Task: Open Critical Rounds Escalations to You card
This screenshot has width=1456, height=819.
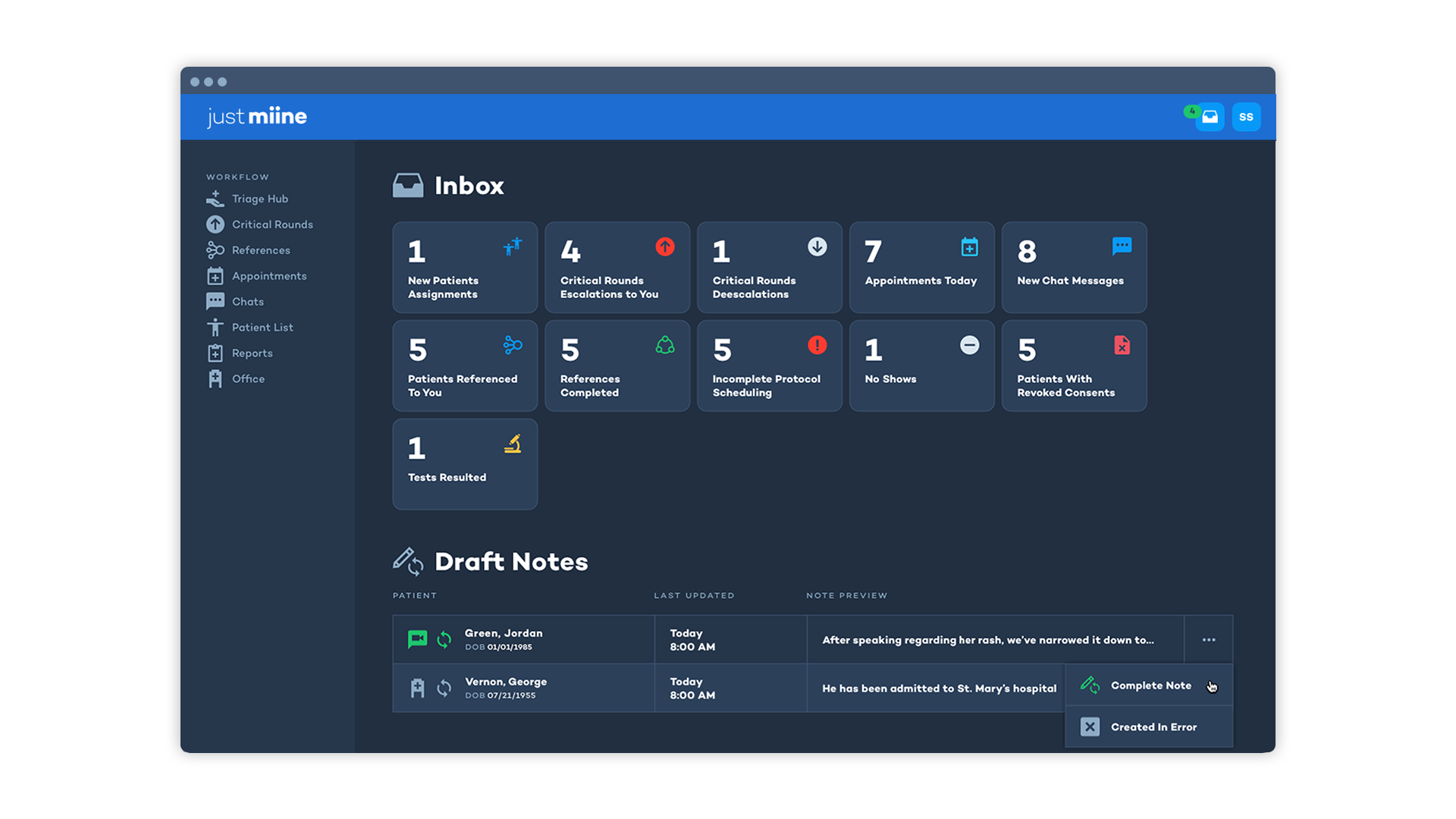Action: coord(617,268)
